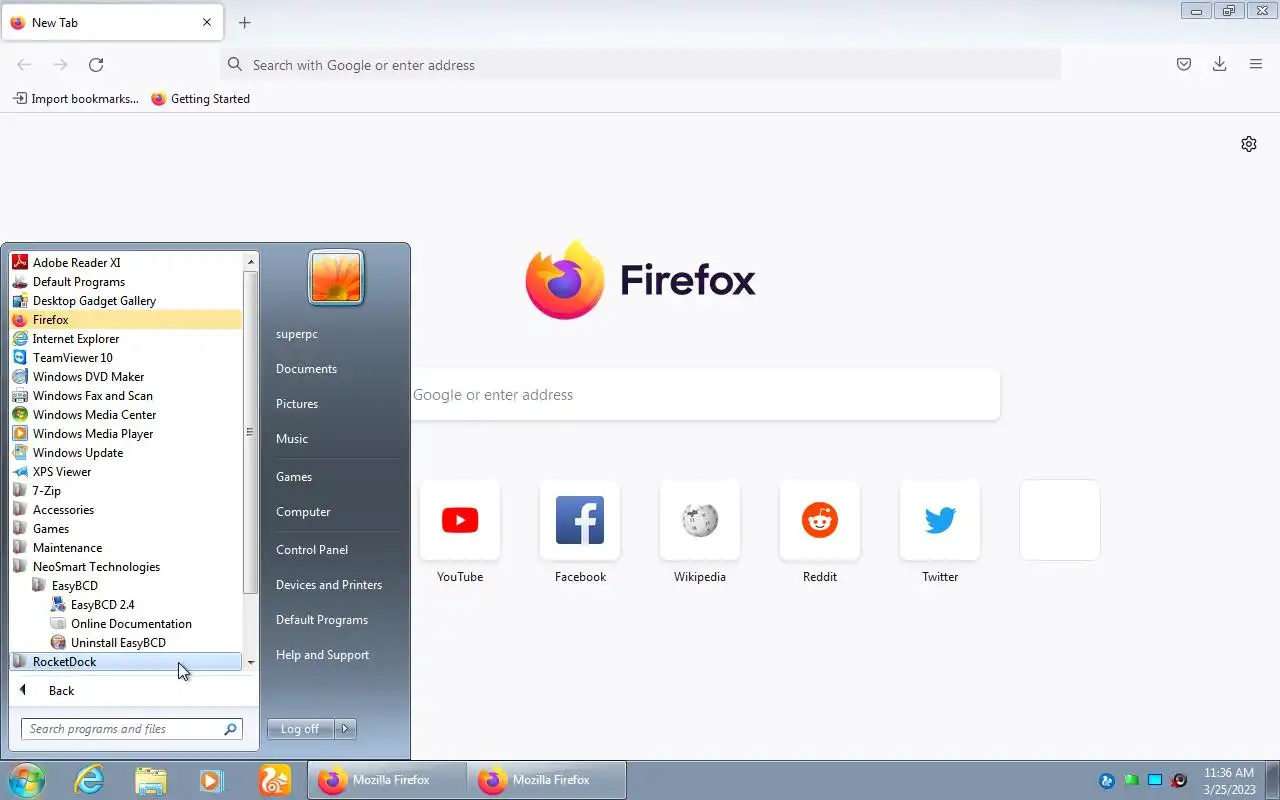Open Desktop Gadget Gallery

[x=126, y=301]
